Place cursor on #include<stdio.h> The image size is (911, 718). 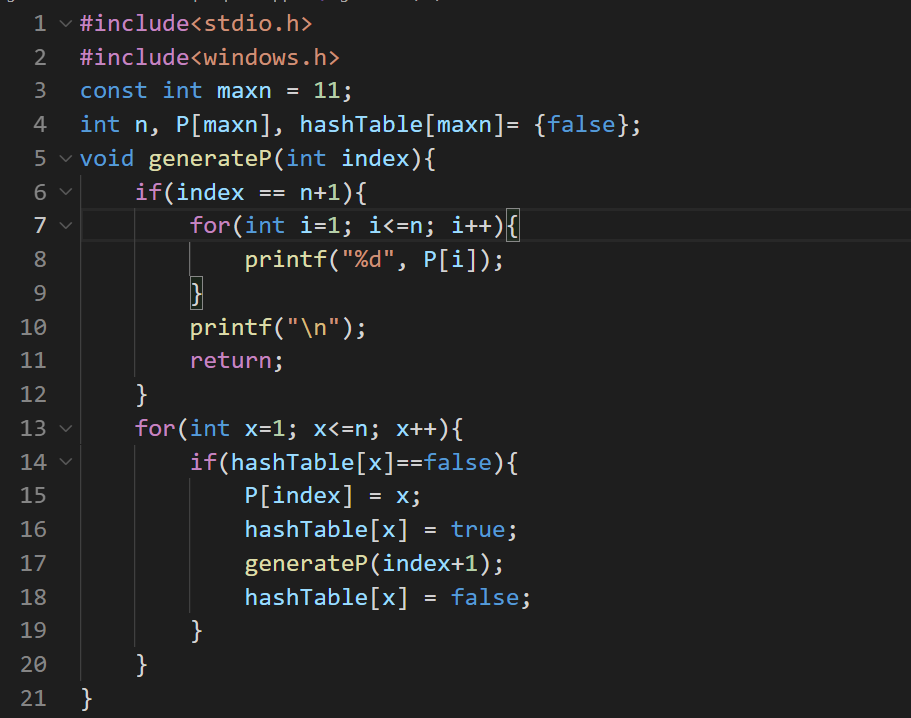click(196, 24)
